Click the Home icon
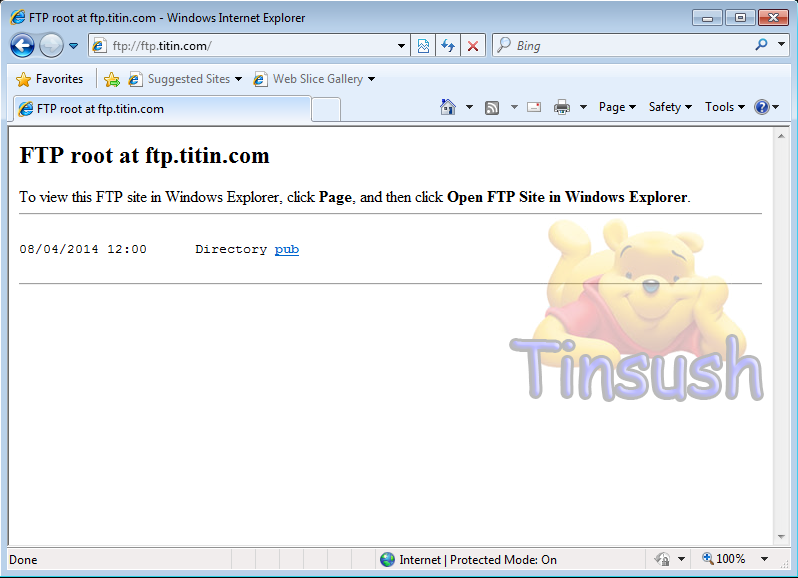This screenshot has height=578, width=798. (448, 107)
